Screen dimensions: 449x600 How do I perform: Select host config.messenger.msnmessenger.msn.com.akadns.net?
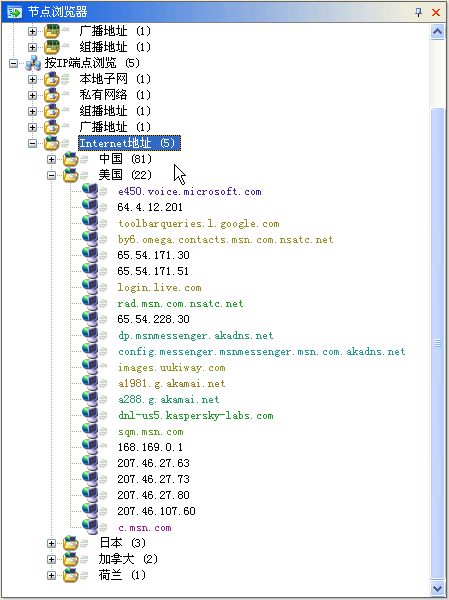point(261,351)
